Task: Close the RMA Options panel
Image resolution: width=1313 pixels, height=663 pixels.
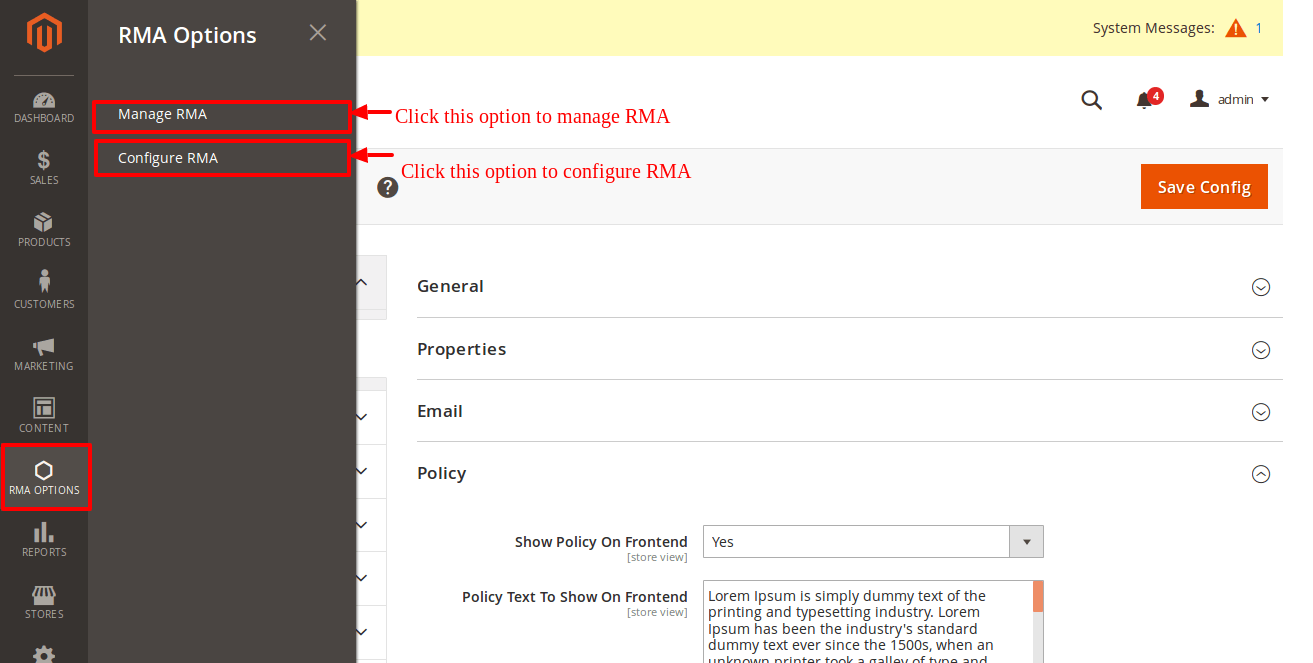Action: coord(318,33)
